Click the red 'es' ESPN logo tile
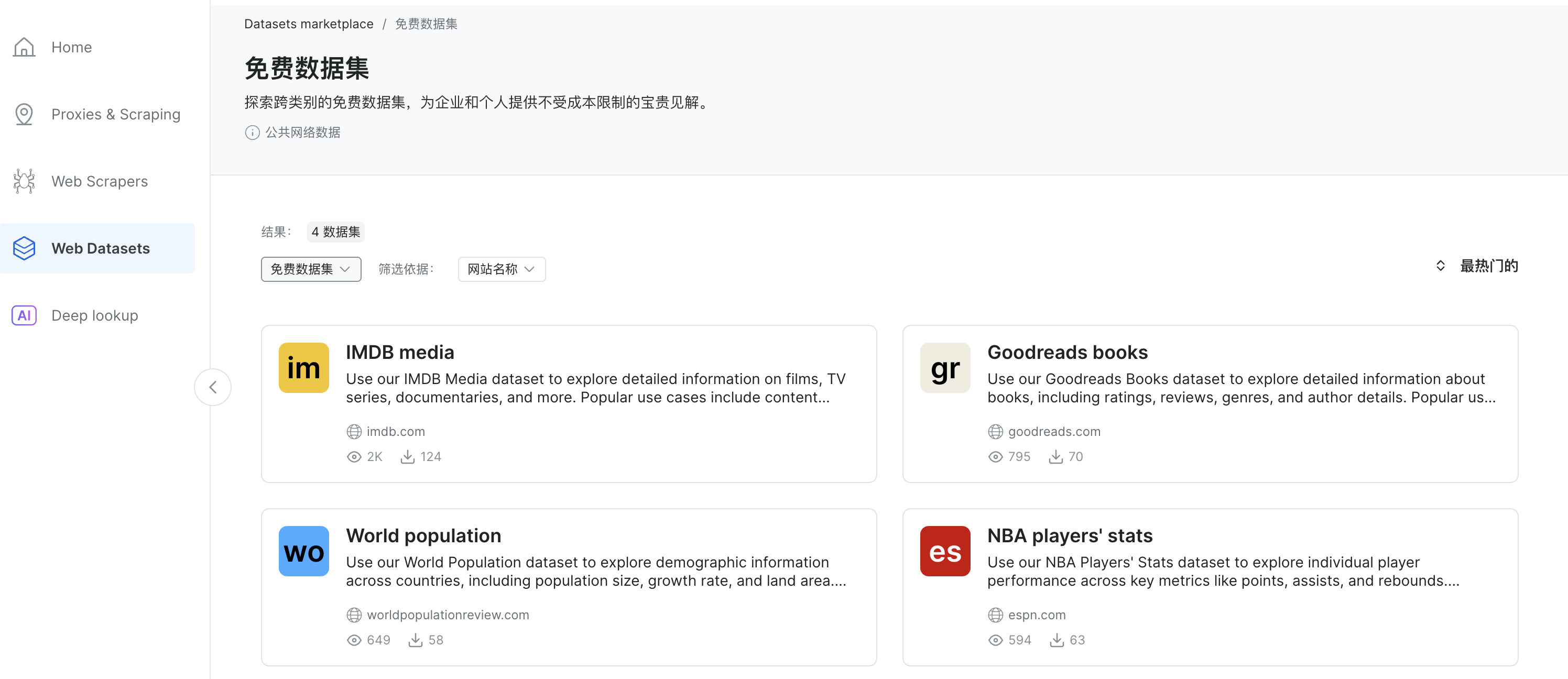Image resolution: width=1568 pixels, height=679 pixels. pos(945,551)
